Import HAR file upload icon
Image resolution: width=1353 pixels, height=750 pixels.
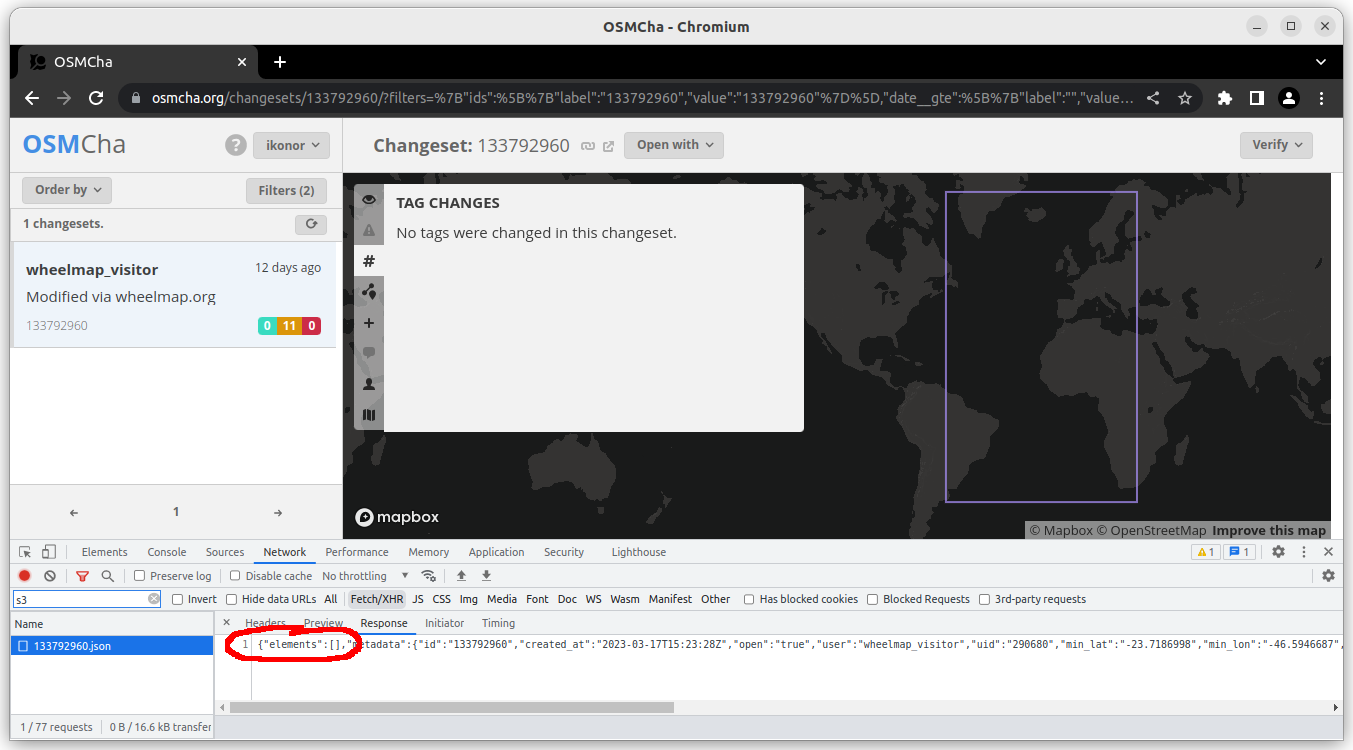[461, 576]
